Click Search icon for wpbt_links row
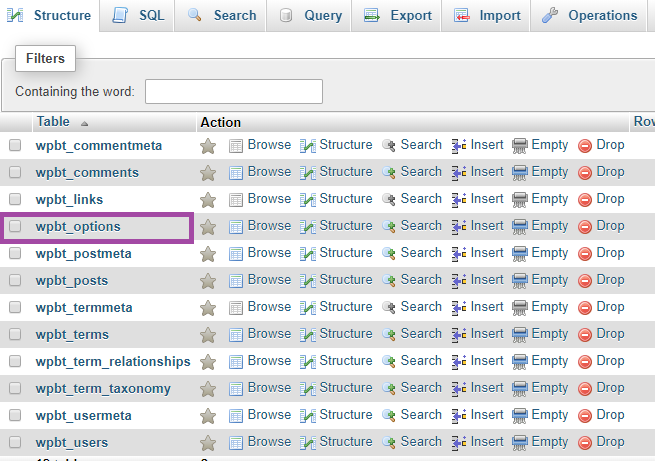Image resolution: width=655 pixels, height=461 pixels. 389,200
